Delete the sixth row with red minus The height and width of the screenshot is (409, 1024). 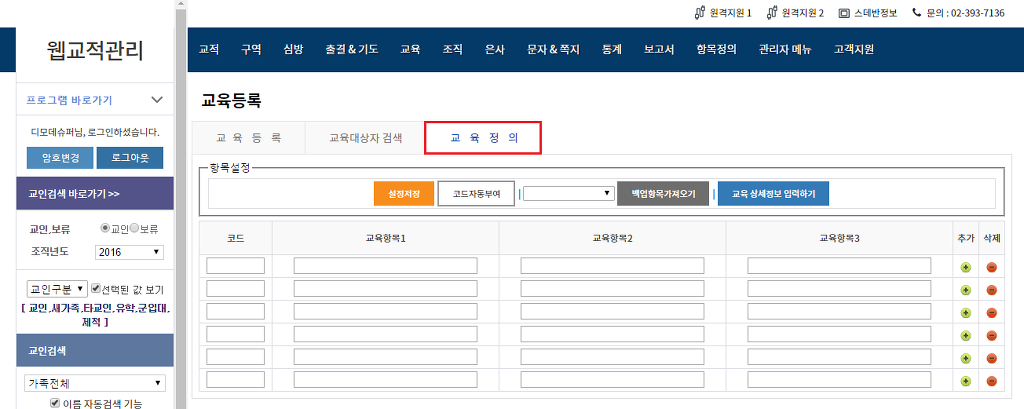991,381
